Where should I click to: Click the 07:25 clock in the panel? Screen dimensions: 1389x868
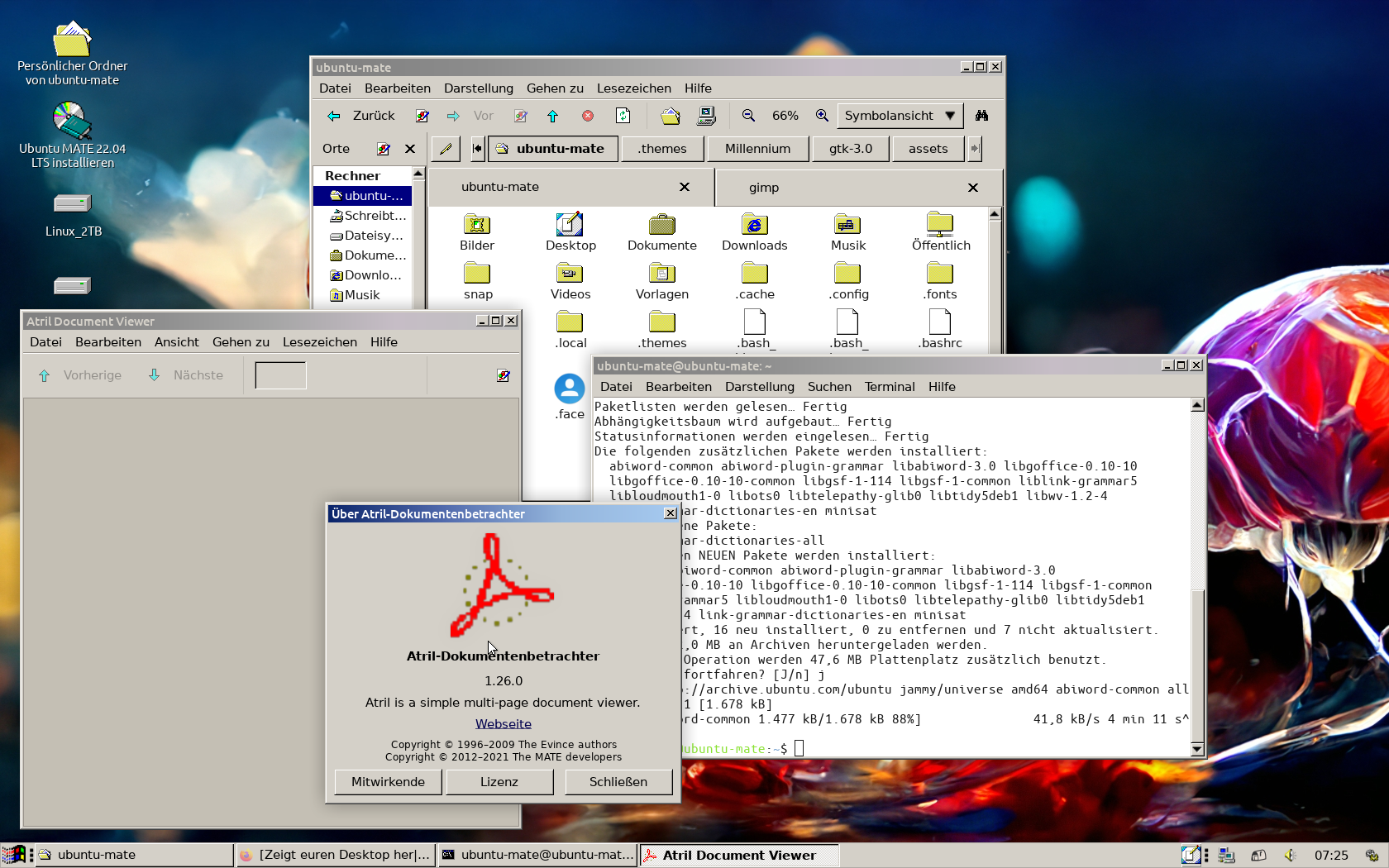click(x=1331, y=856)
